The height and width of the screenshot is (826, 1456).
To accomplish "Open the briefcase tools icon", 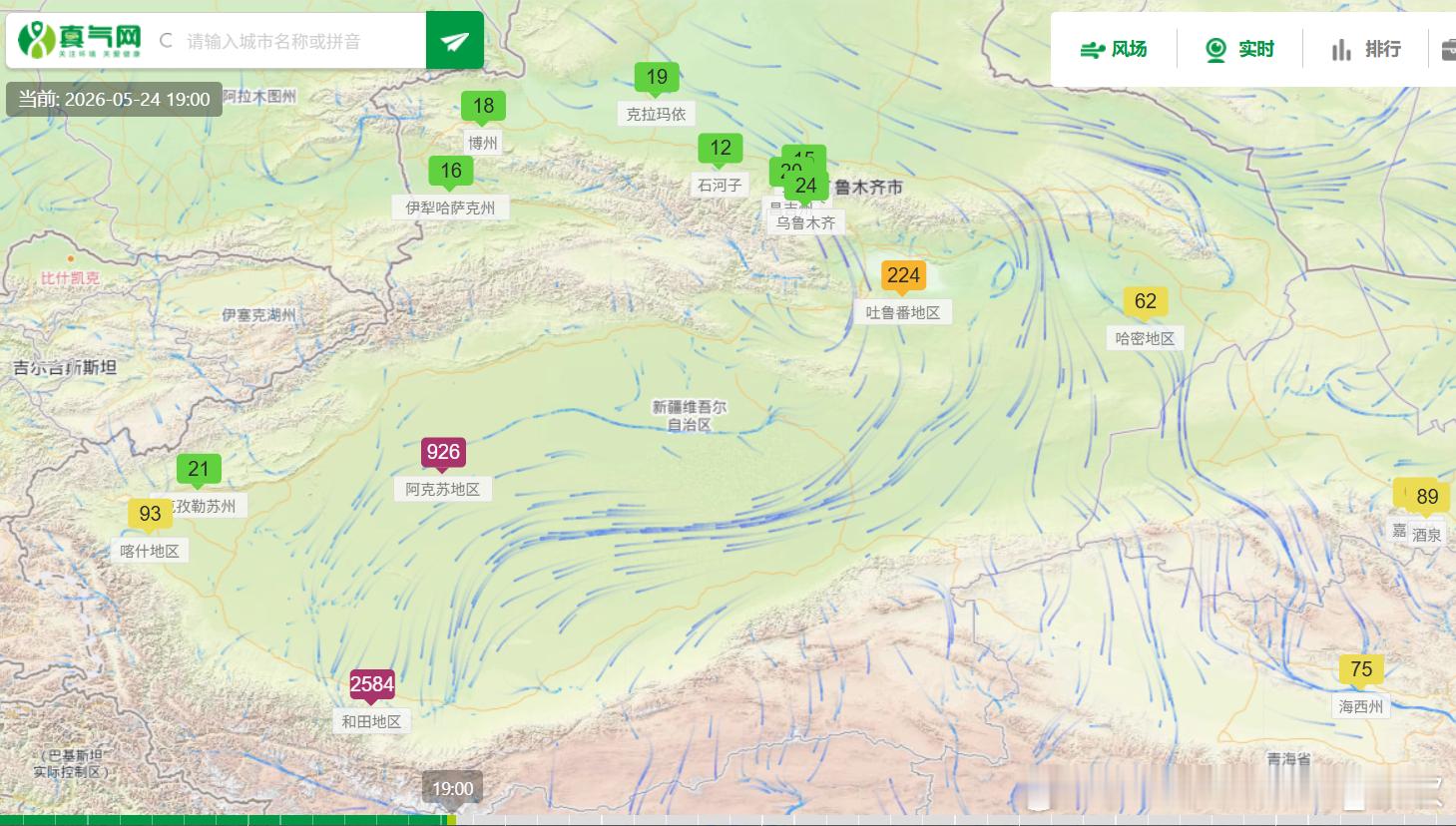I will (1448, 49).
